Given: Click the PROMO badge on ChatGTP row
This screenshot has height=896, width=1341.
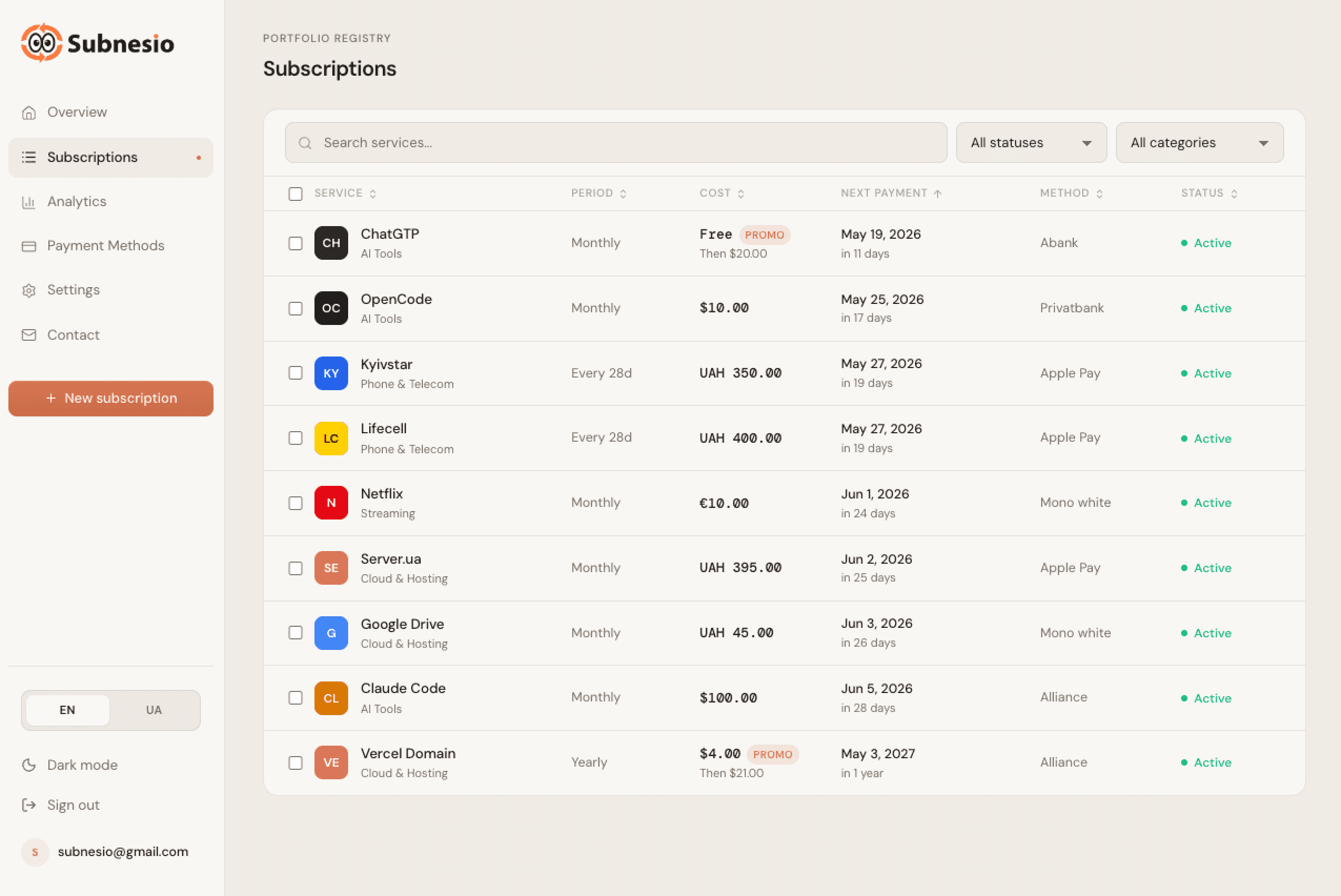Looking at the screenshot, I should [765, 235].
